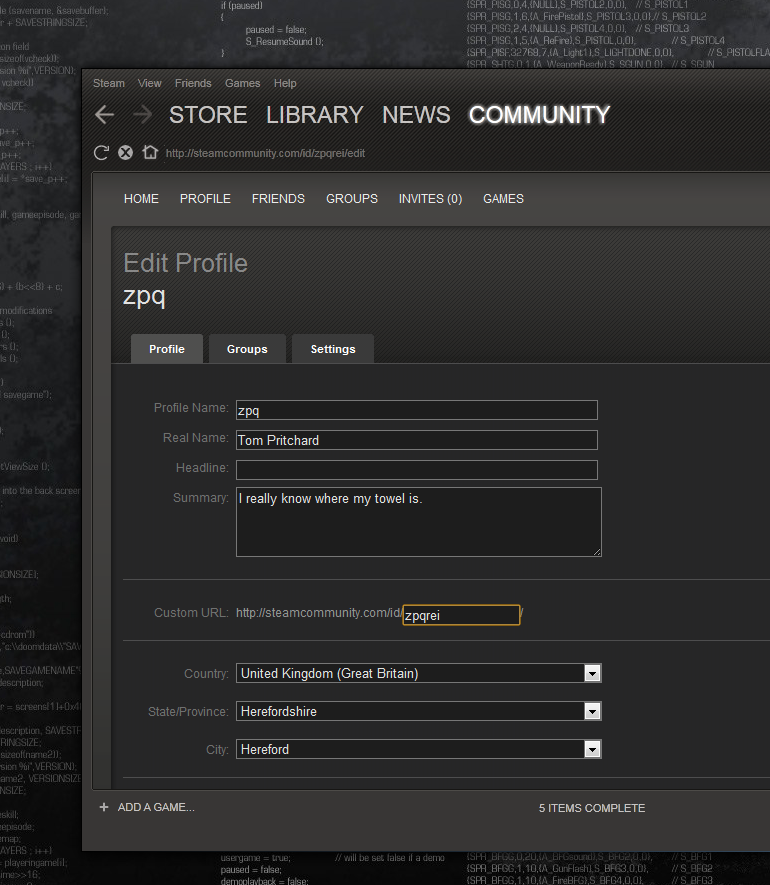
Task: Click the GAMES community link
Action: [x=504, y=199]
